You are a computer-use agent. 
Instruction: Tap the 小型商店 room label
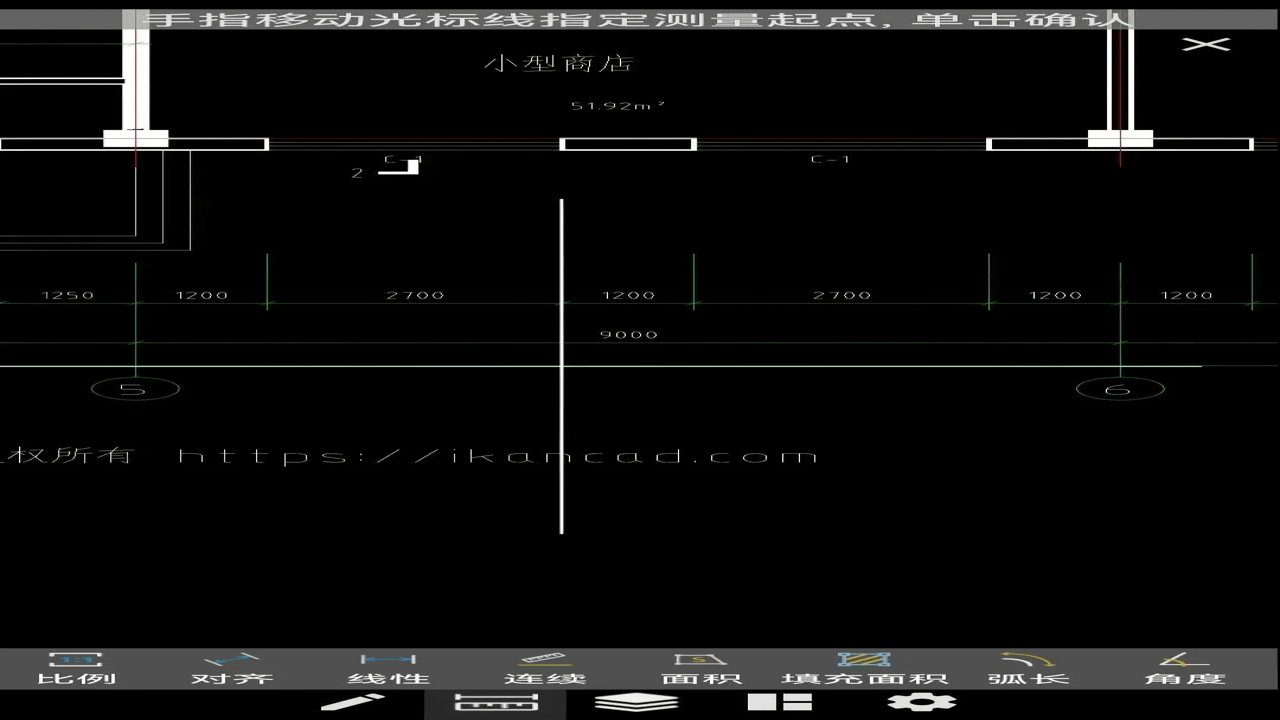tap(559, 63)
